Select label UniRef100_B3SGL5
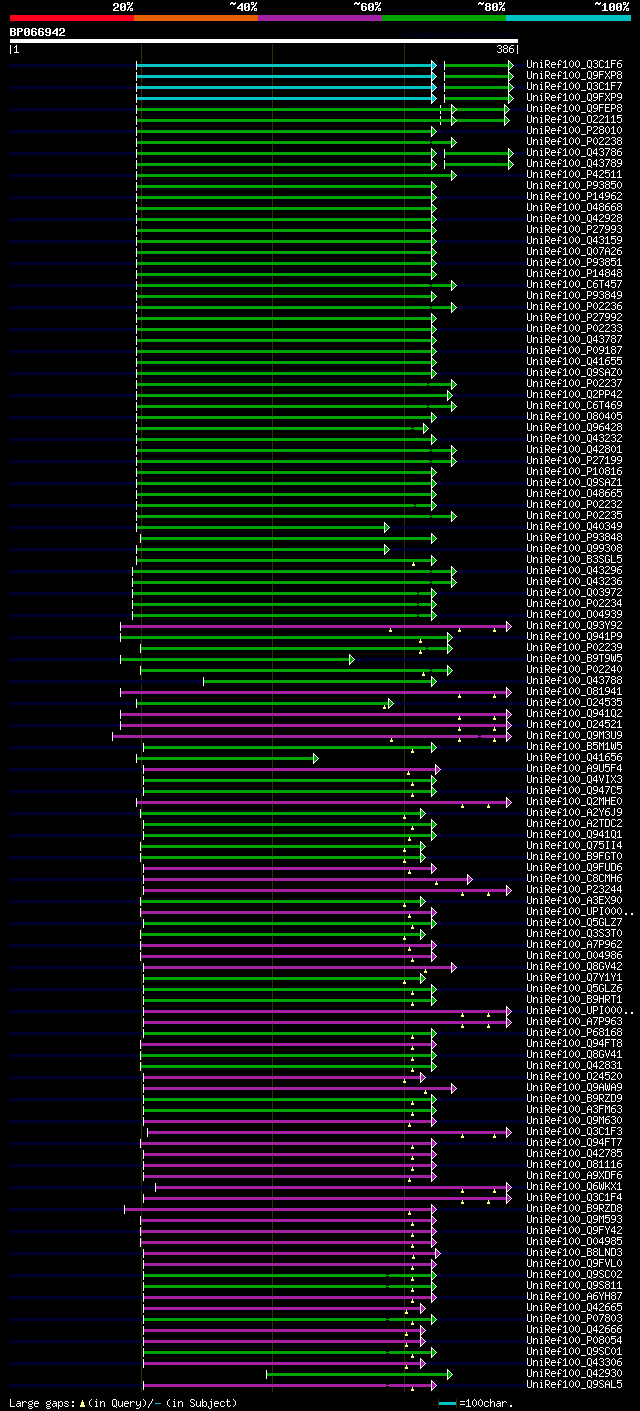The width and height of the screenshot is (640, 1411). 574,560
